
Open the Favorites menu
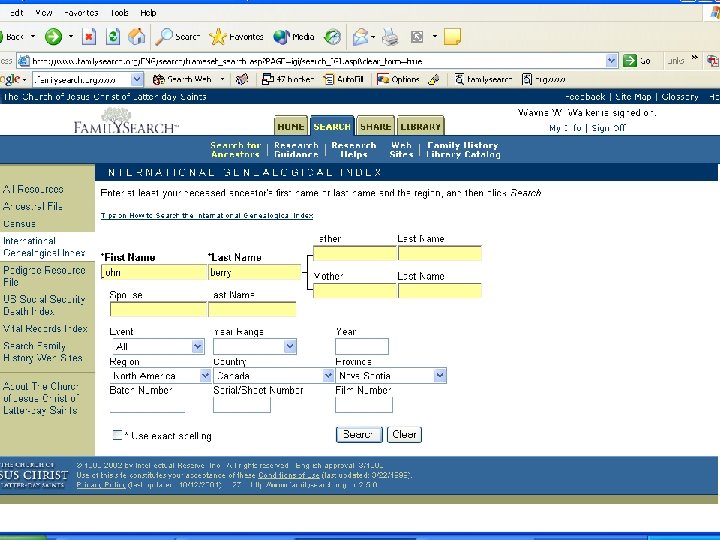click(81, 13)
